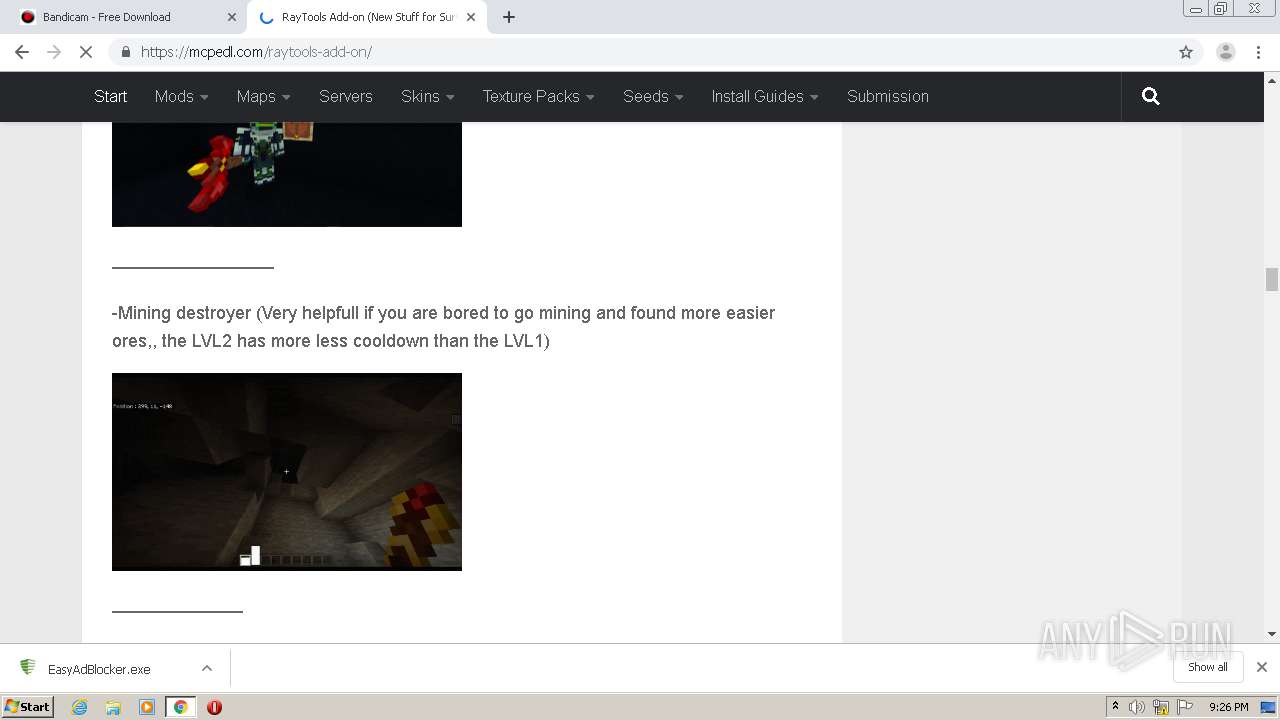The height and width of the screenshot is (720, 1280).
Task: Click the page vertical scrollbar thumb
Action: click(x=1272, y=279)
